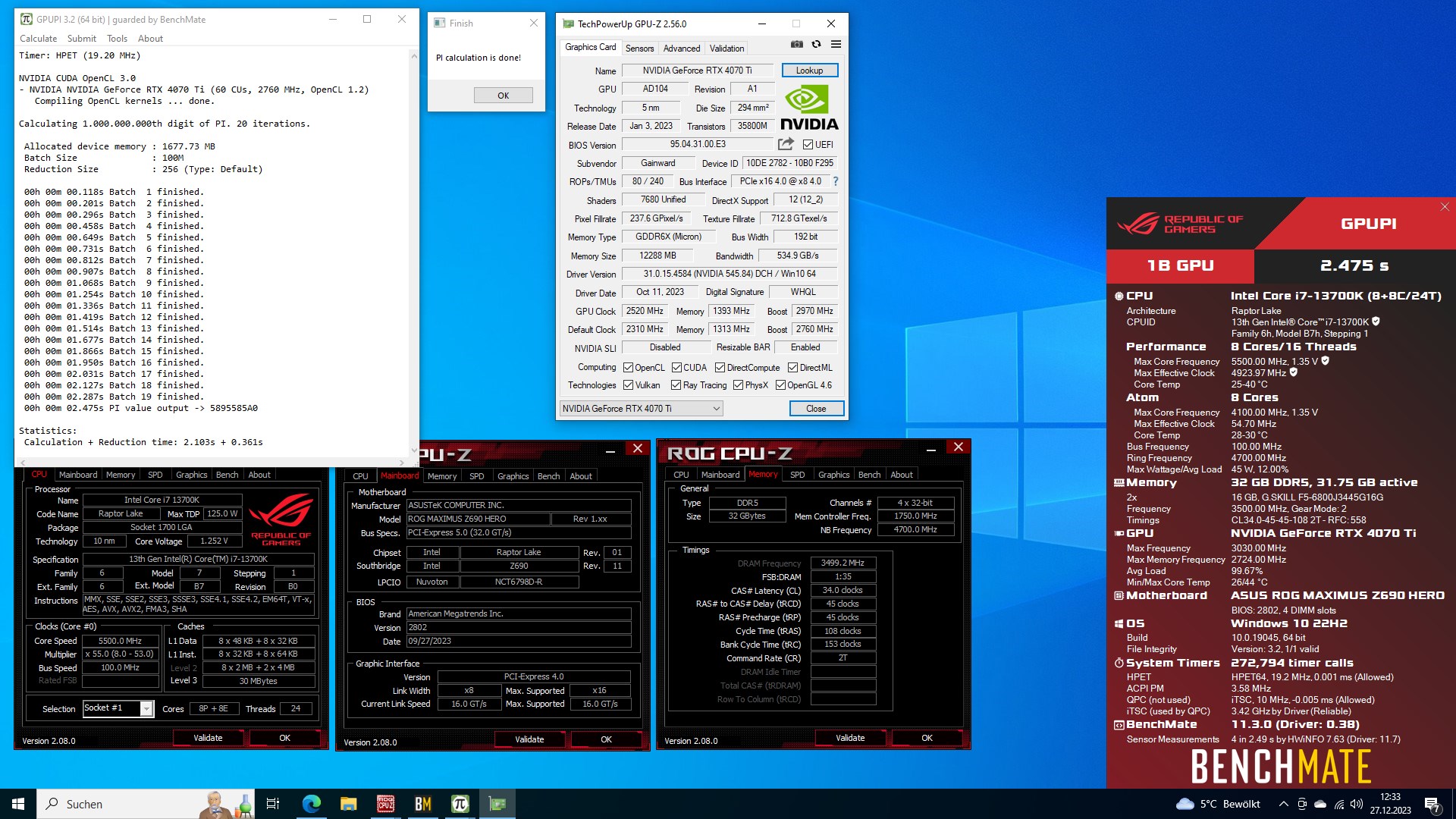Open SPD tab in Memory CPU-Z window

(x=797, y=475)
